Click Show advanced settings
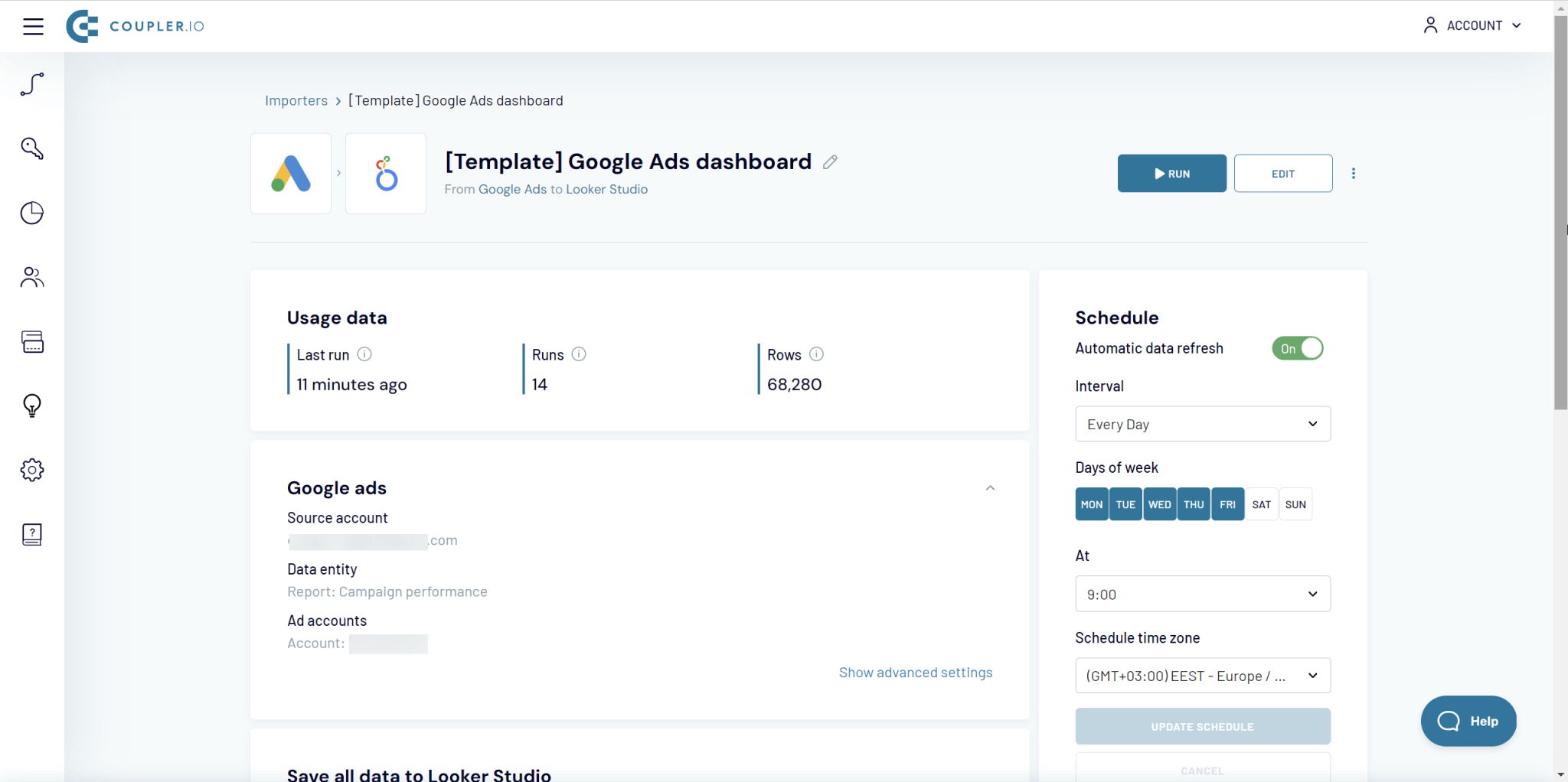The width and height of the screenshot is (1568, 782). (x=916, y=672)
